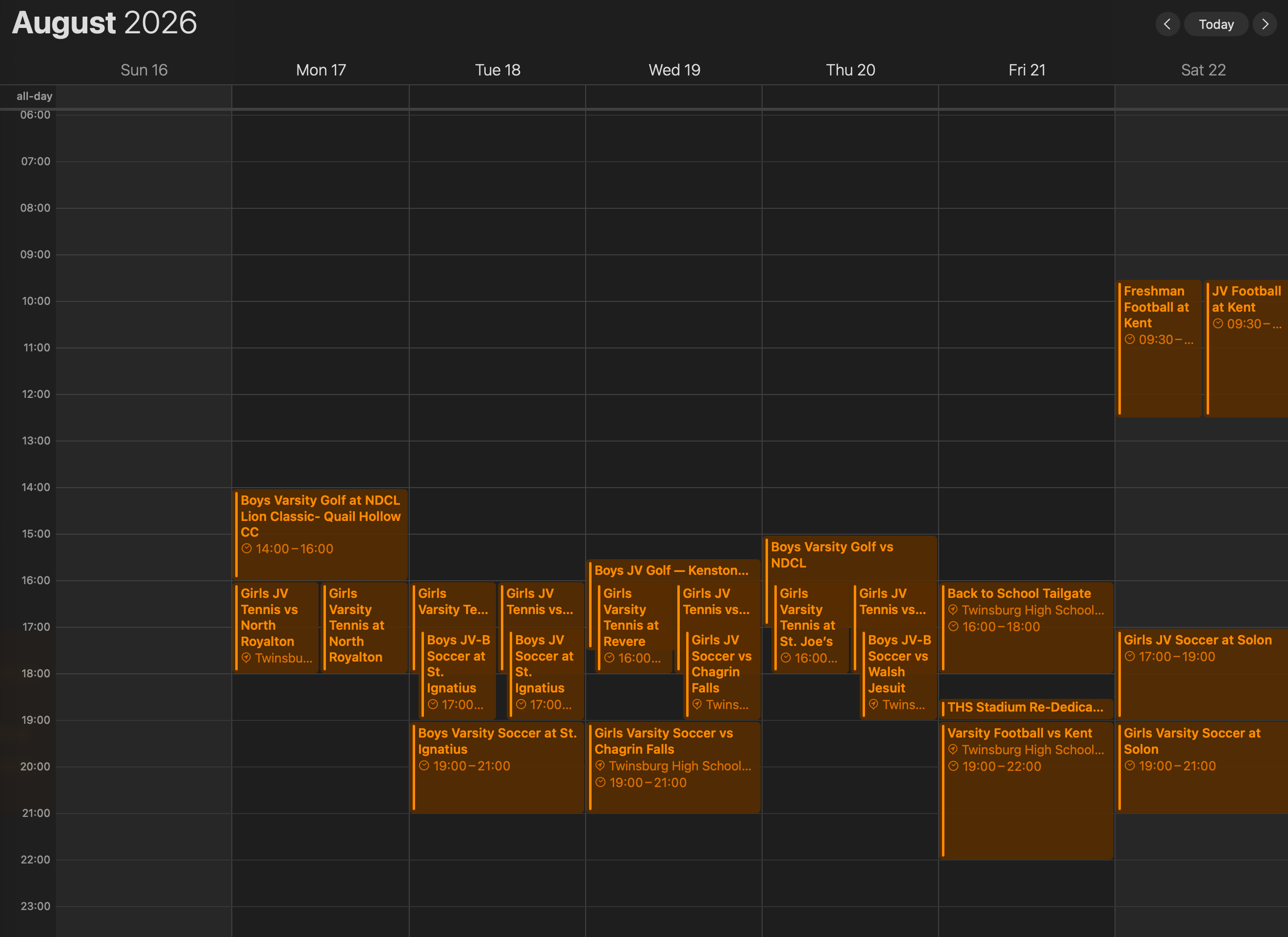Click the Tue 18 day header
1288x937 pixels.
click(497, 70)
